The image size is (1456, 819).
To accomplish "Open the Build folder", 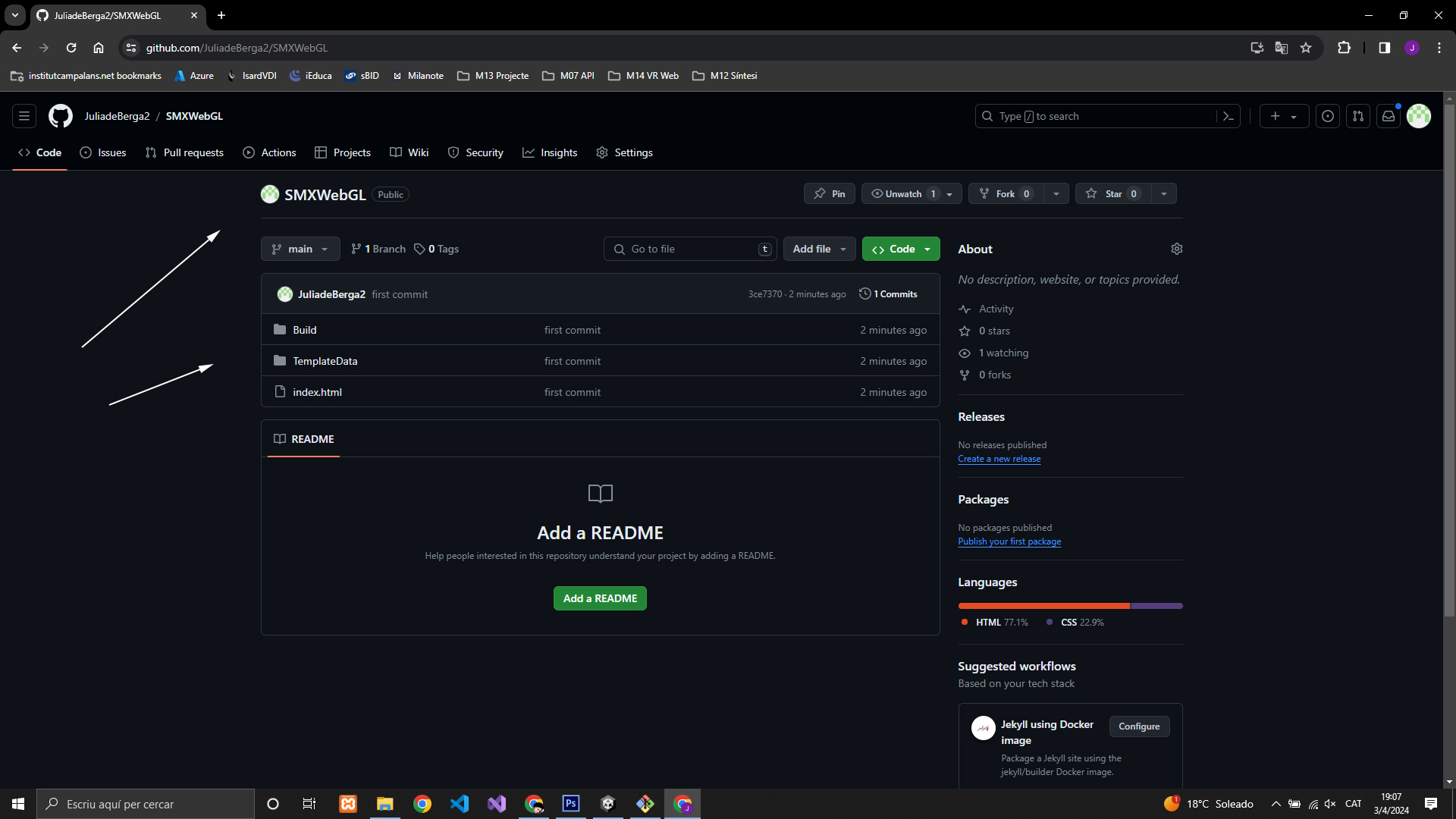I will [305, 330].
